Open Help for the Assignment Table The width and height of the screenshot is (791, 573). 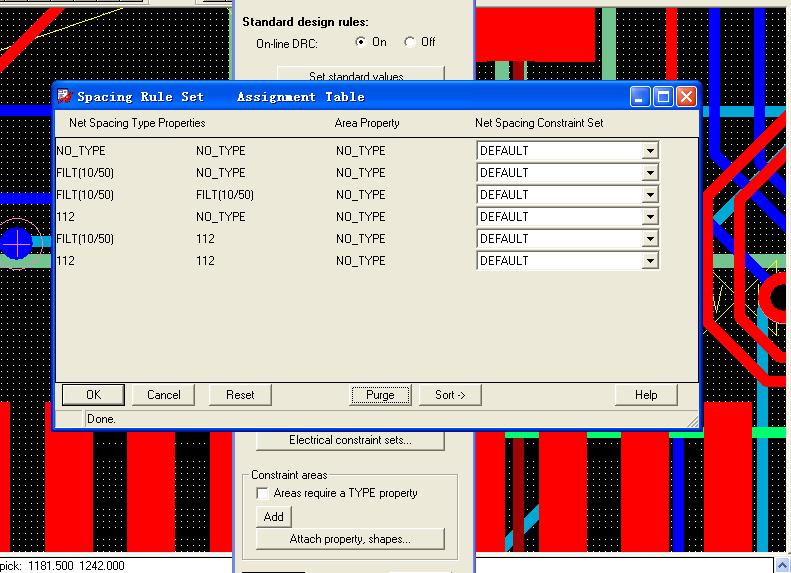pyautogui.click(x=646, y=395)
